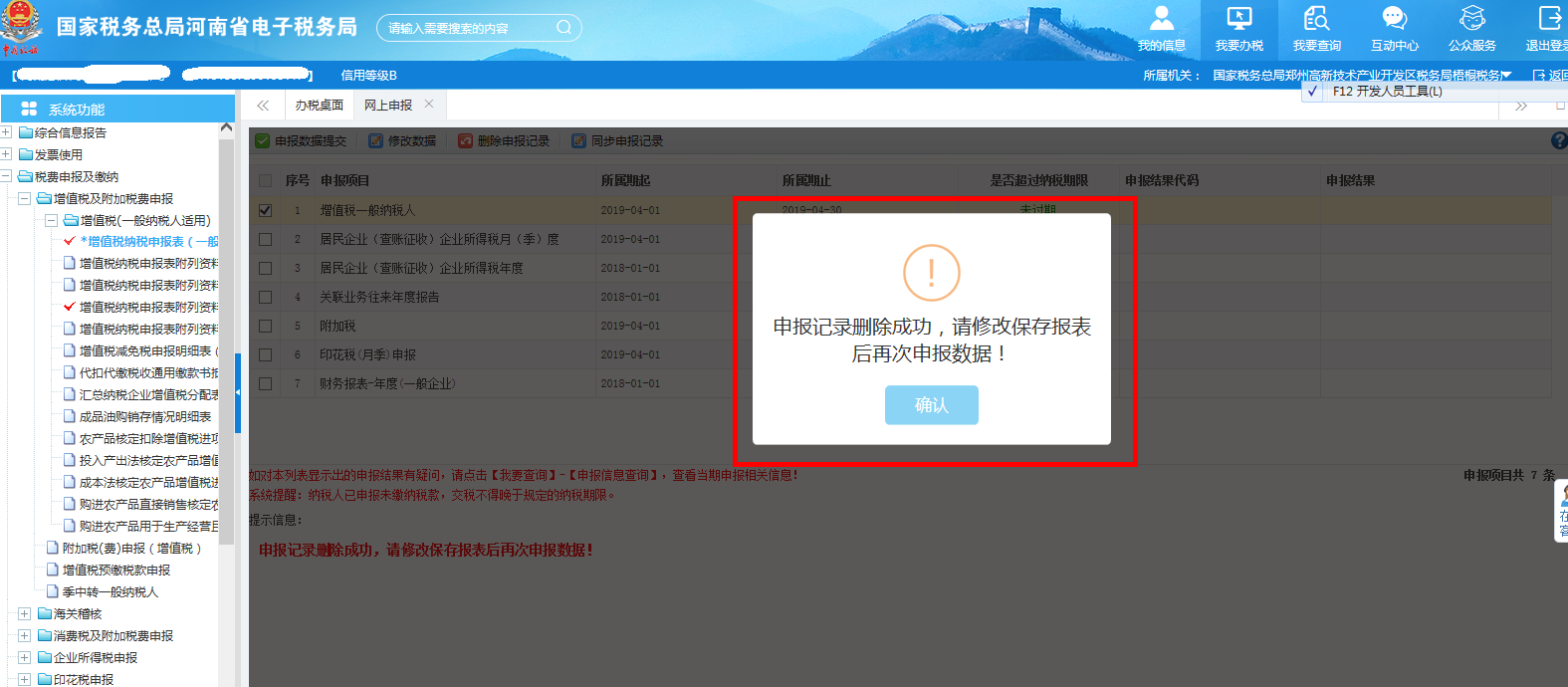Image resolution: width=1568 pixels, height=687 pixels.
Task: Click the 我的信息 user icon
Action: pos(1161,20)
